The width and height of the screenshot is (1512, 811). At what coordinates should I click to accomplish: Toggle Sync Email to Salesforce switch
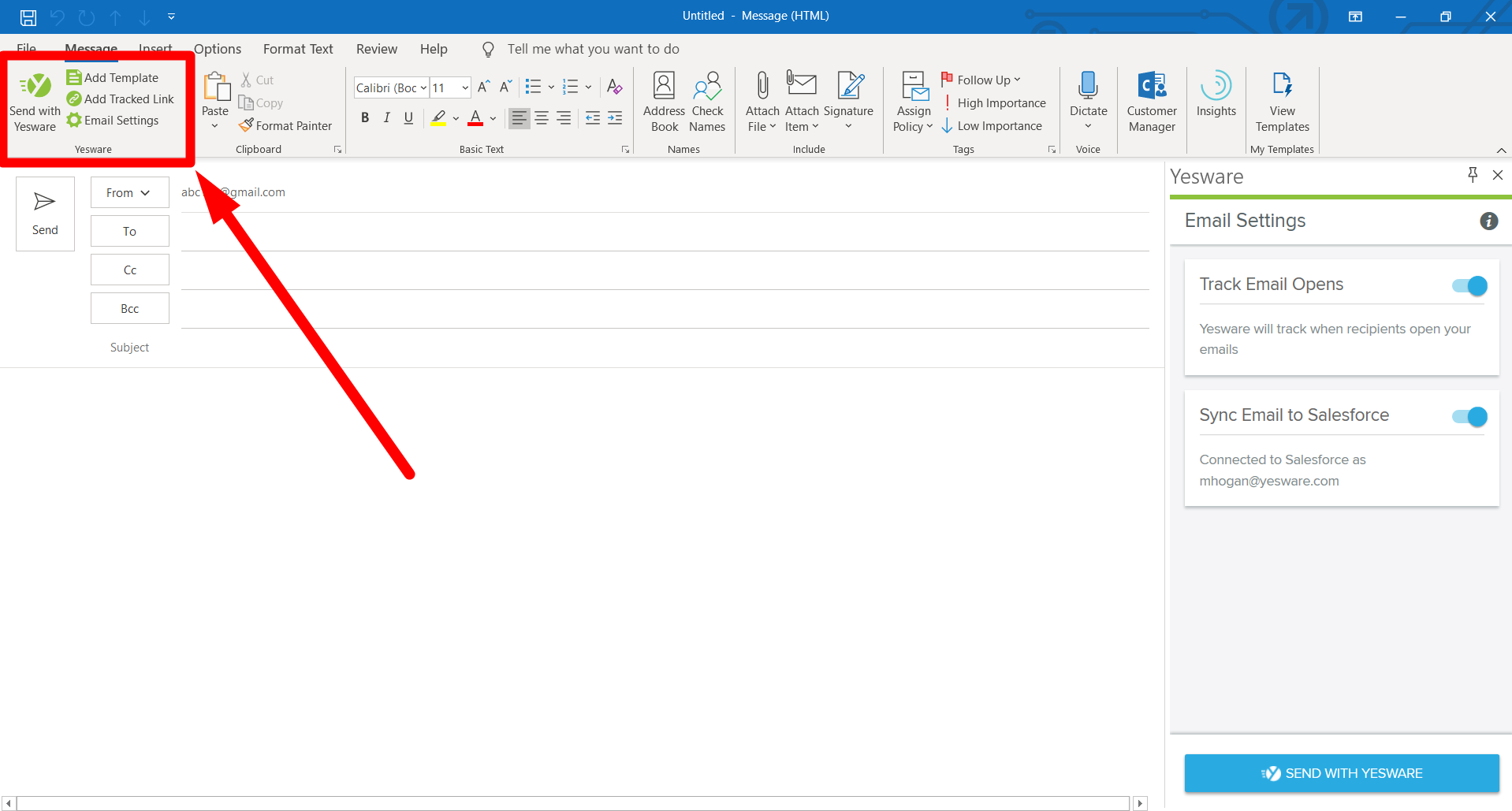[x=1469, y=416]
